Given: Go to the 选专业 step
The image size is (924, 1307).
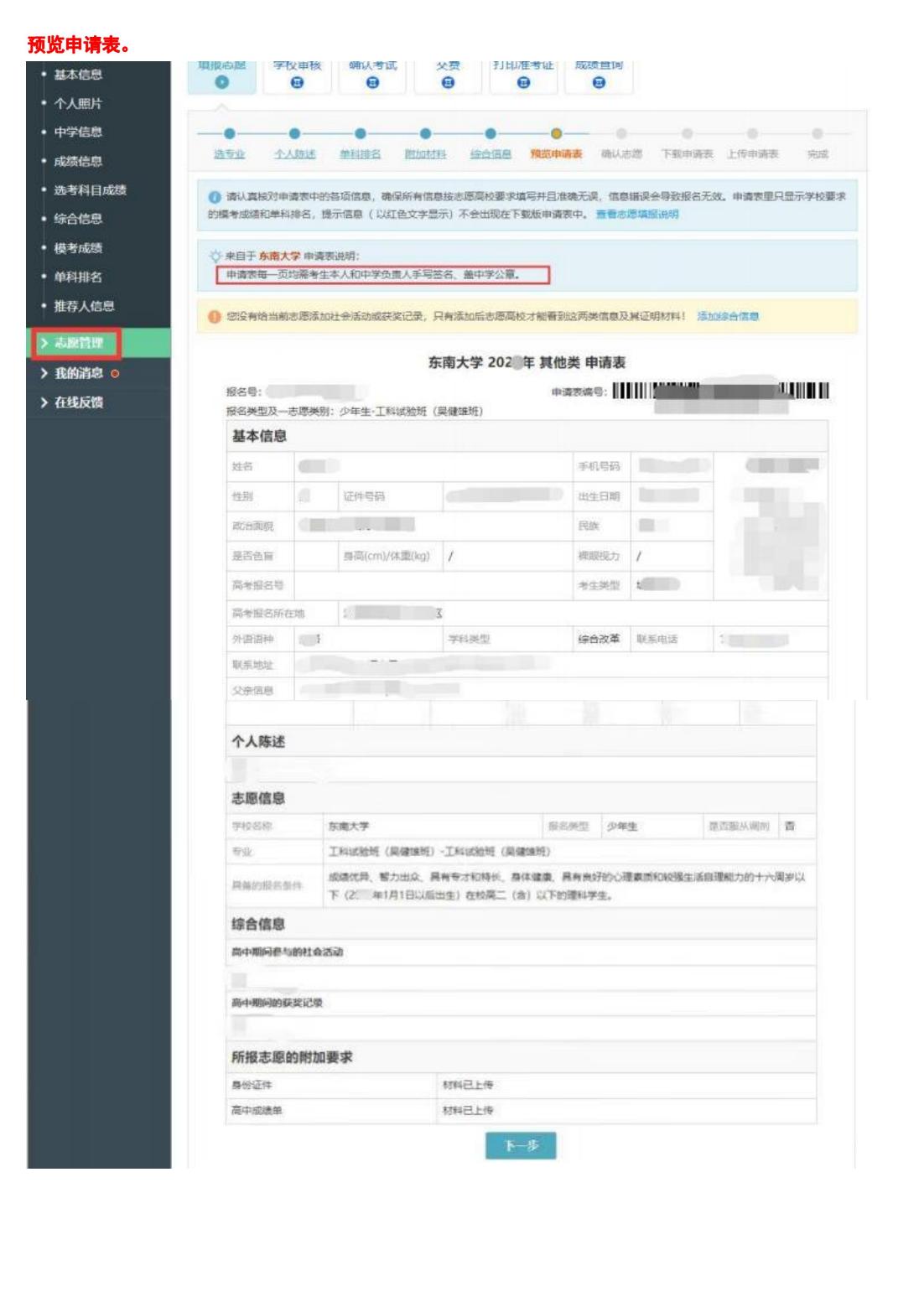Looking at the screenshot, I should [229, 154].
